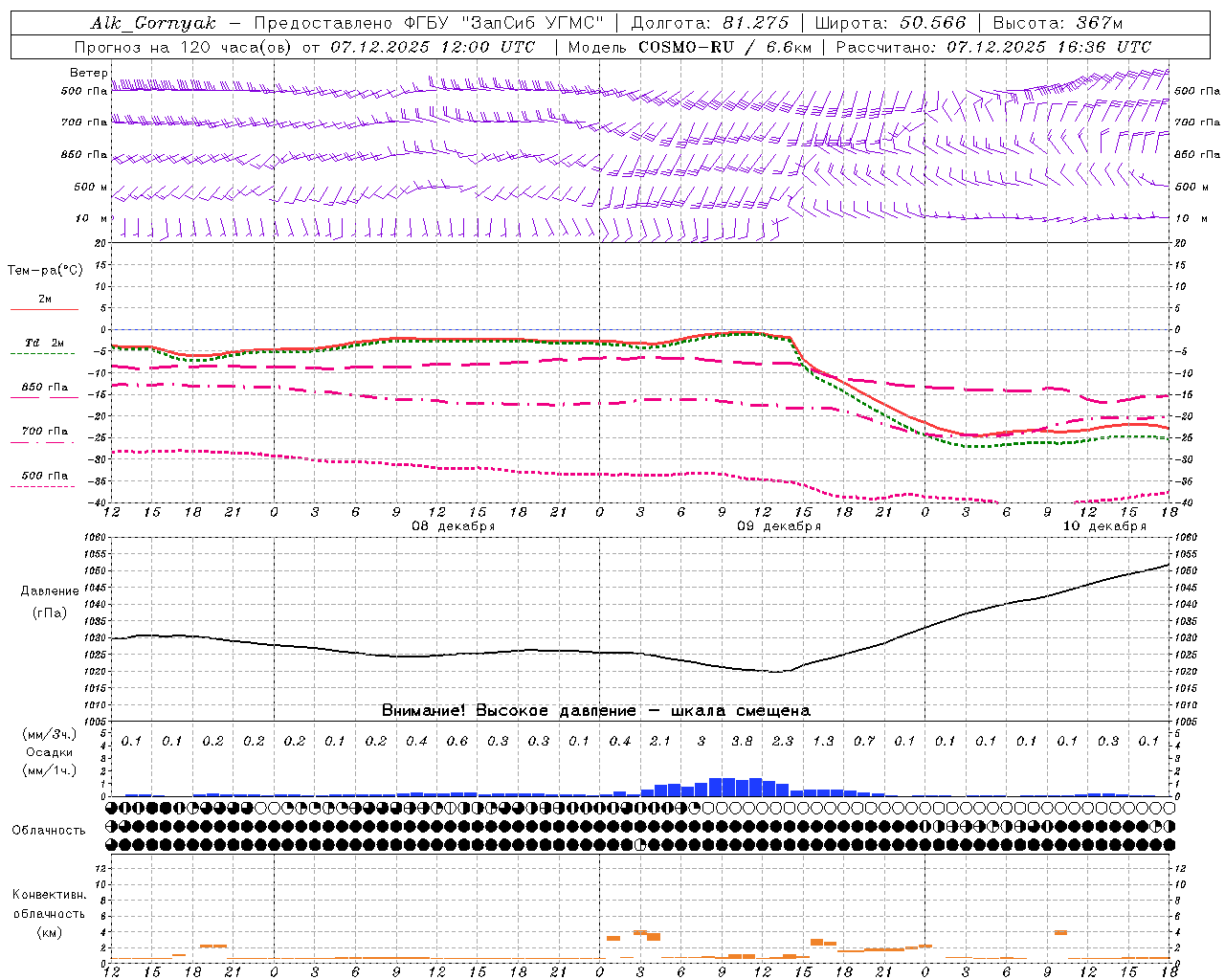Click the 2.3 precipitation value

click(x=783, y=741)
